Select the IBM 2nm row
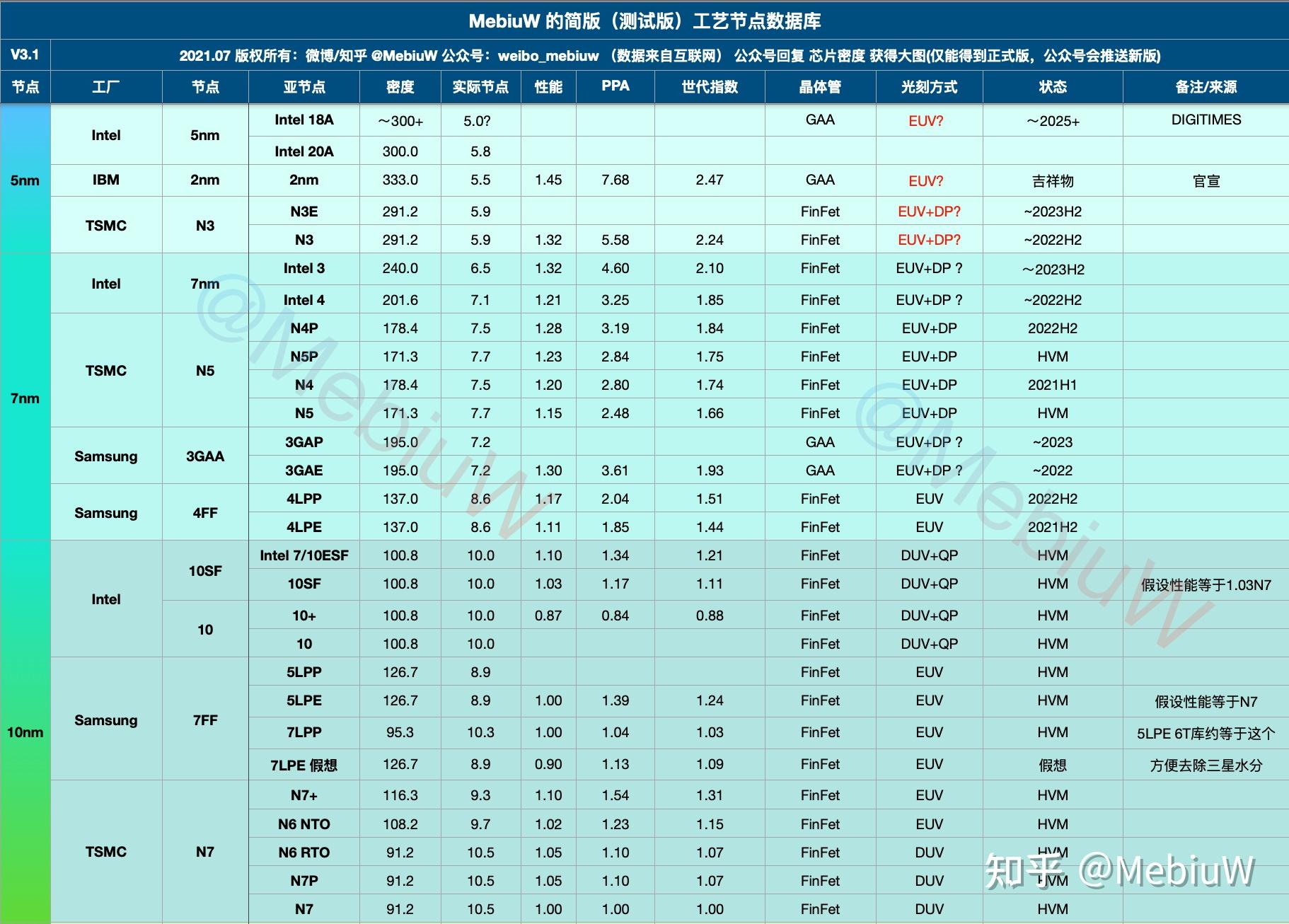Viewport: 1289px width, 924px height. tap(106, 180)
